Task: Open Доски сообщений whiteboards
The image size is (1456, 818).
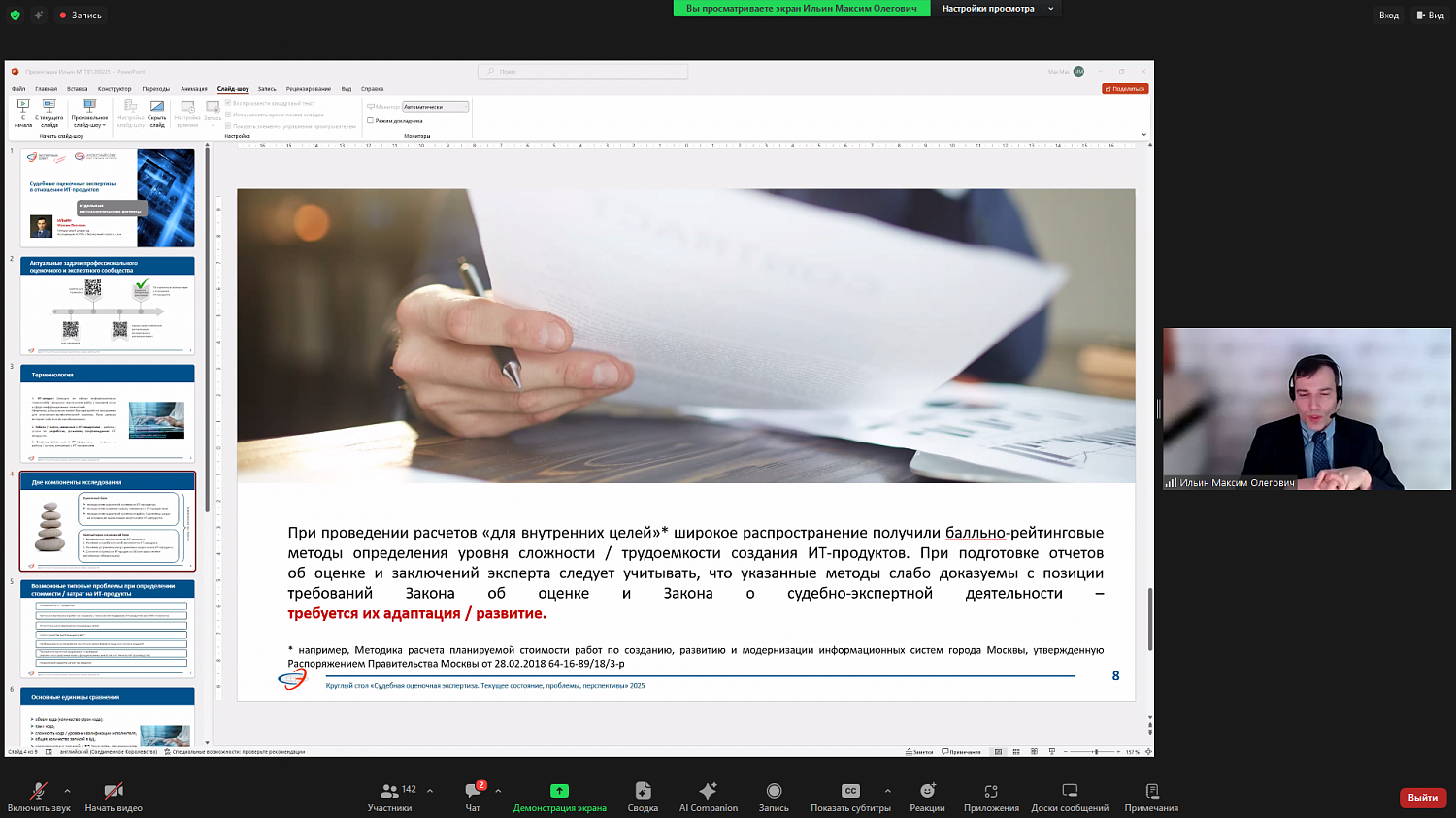Action: coord(1070,797)
